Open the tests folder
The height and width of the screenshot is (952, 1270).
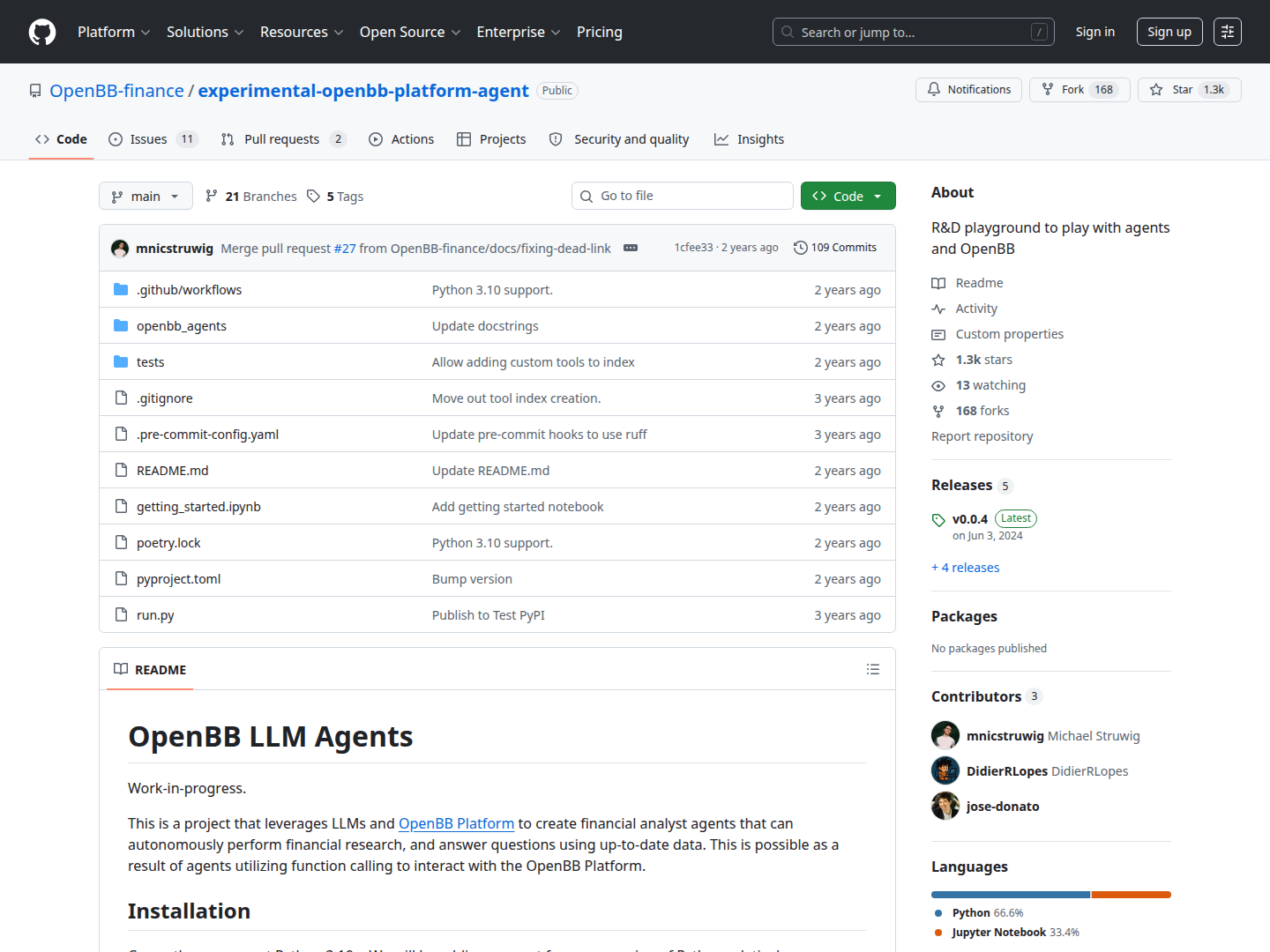[x=150, y=362]
